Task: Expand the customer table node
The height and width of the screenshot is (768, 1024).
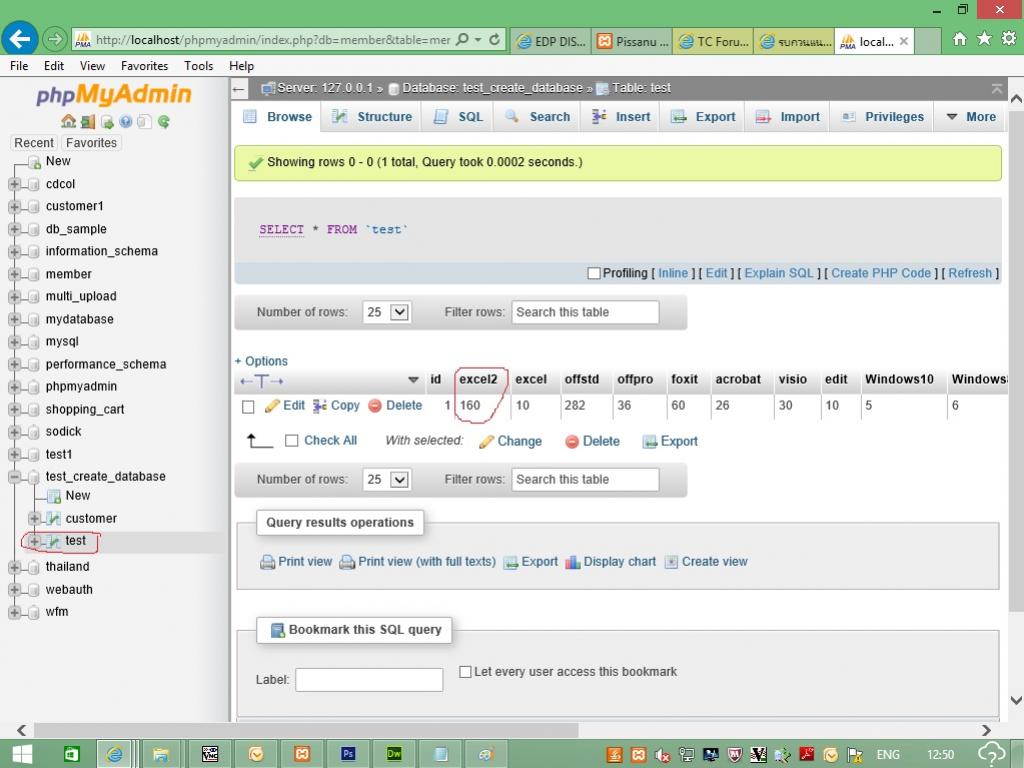Action: (x=34, y=519)
